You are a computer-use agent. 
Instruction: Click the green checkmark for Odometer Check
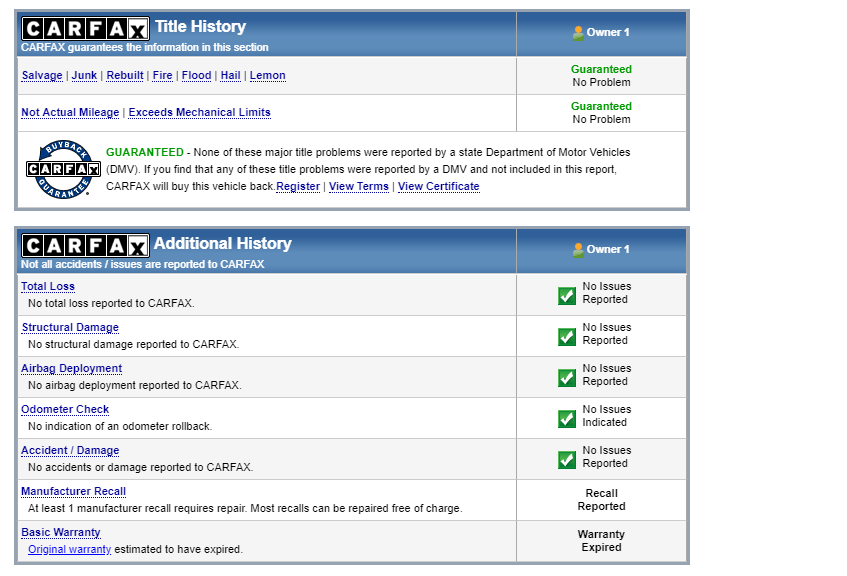pyautogui.click(x=567, y=419)
